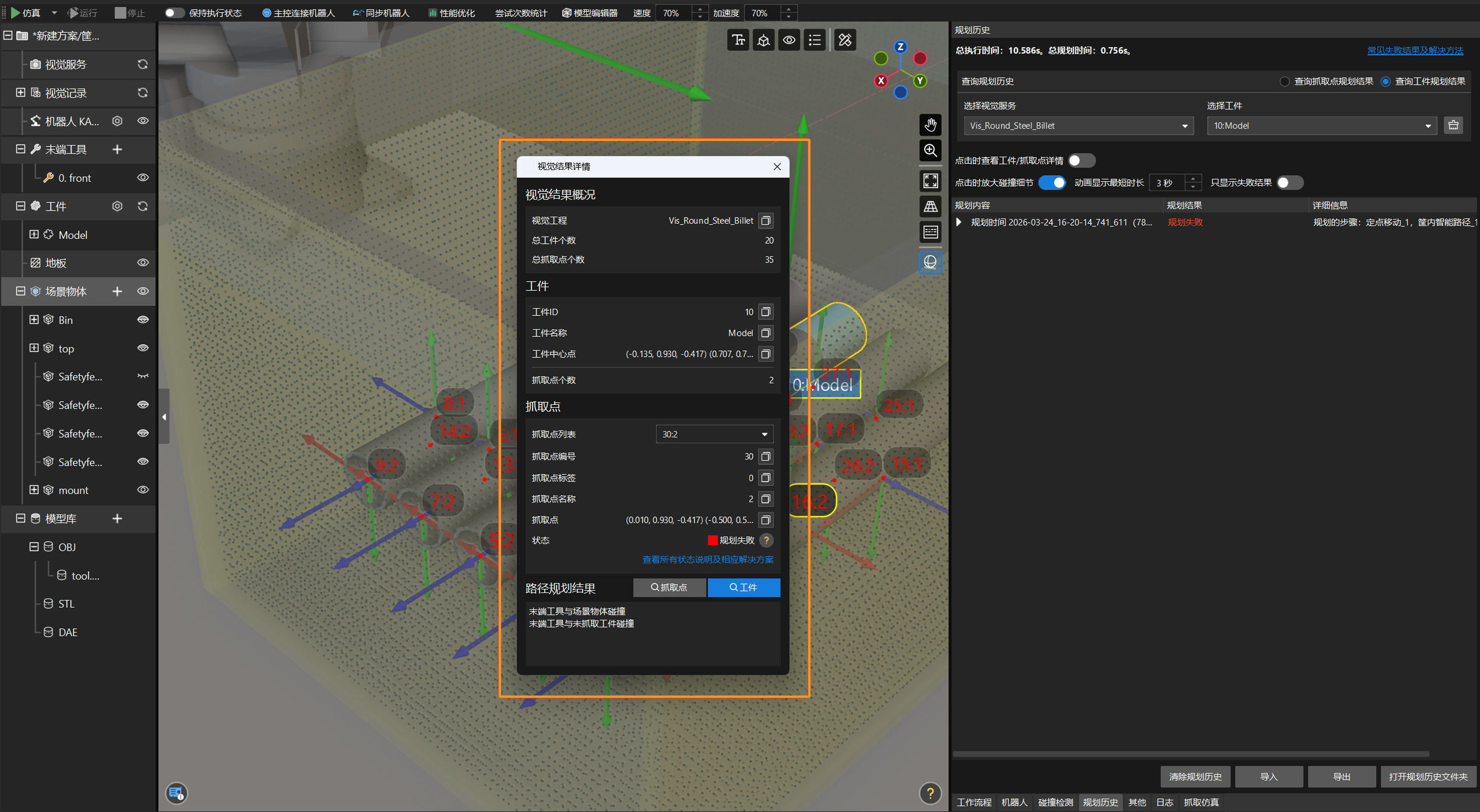Expand the Model workpiece tree node
1480x812 pixels.
[34, 235]
